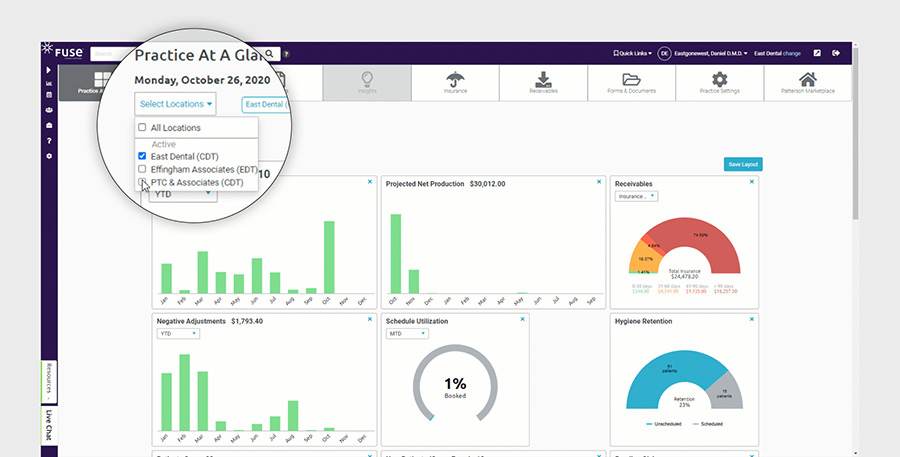Expand the left sidebar with the arrow icon
The height and width of the screenshot is (457, 900).
tap(49, 69)
